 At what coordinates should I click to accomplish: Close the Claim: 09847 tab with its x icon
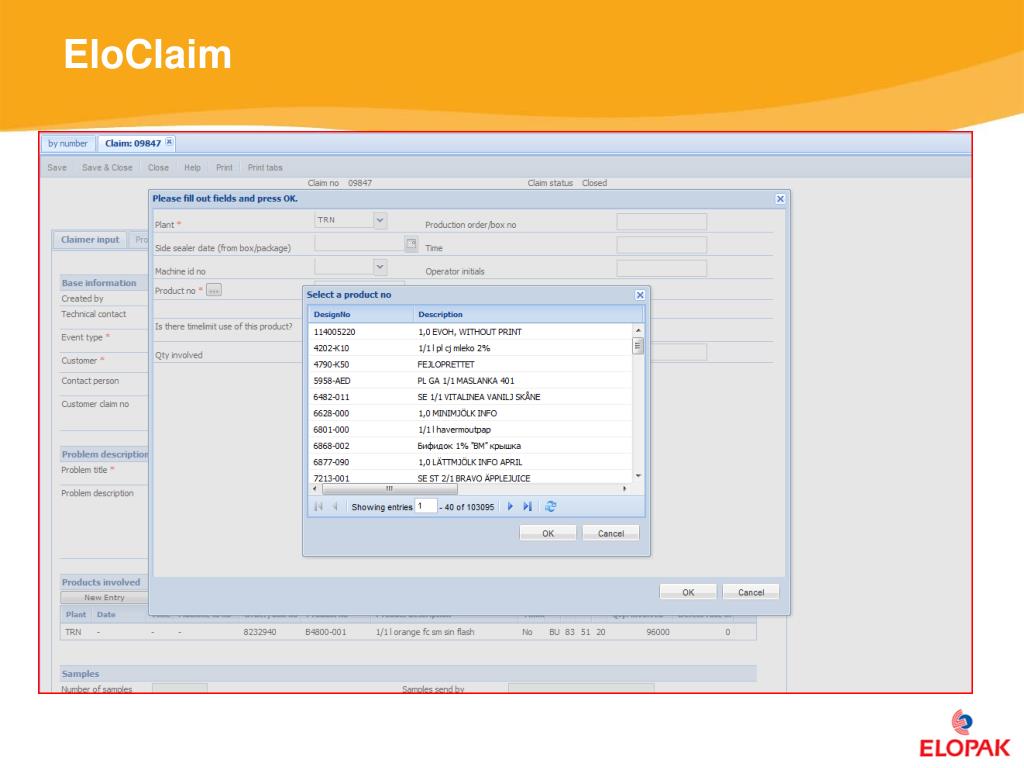tap(169, 142)
